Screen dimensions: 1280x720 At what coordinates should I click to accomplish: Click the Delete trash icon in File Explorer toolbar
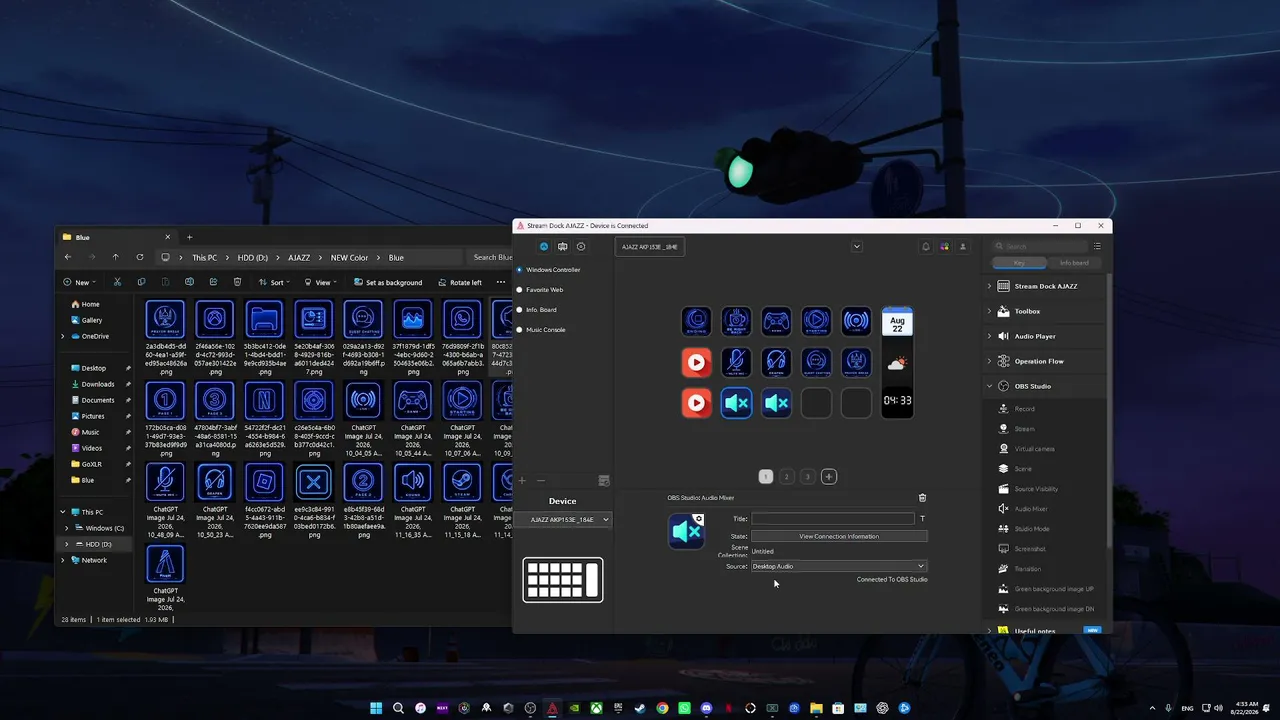[x=237, y=282]
